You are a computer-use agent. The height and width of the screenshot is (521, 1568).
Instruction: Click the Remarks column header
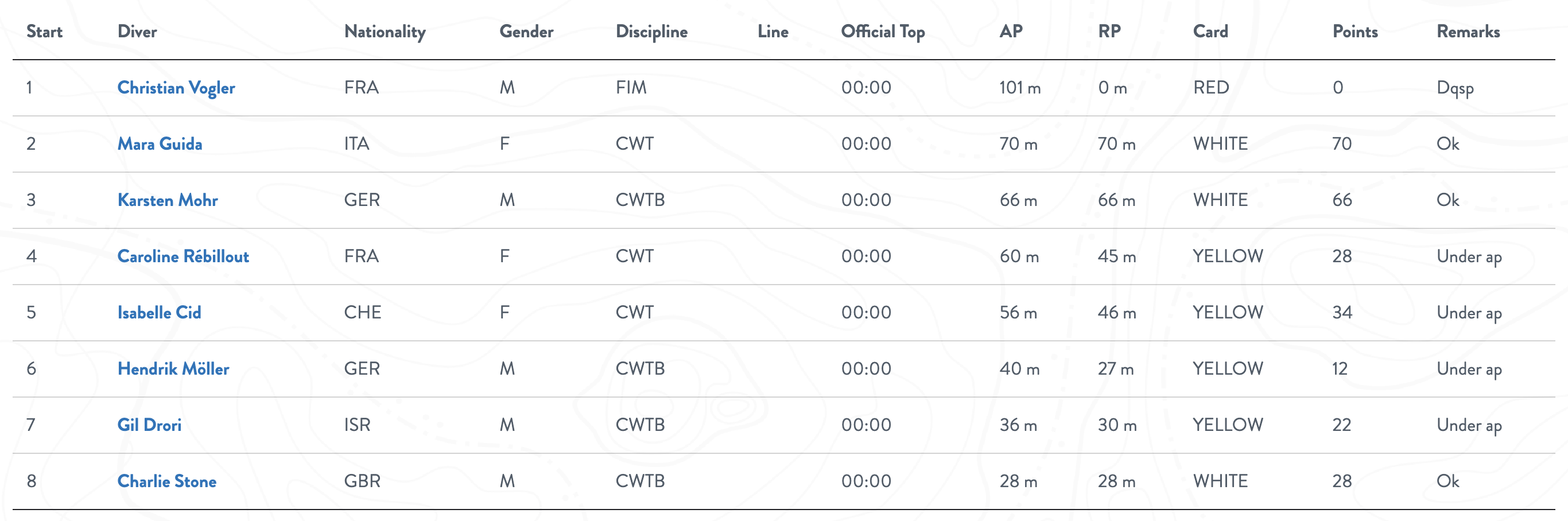point(1468,32)
